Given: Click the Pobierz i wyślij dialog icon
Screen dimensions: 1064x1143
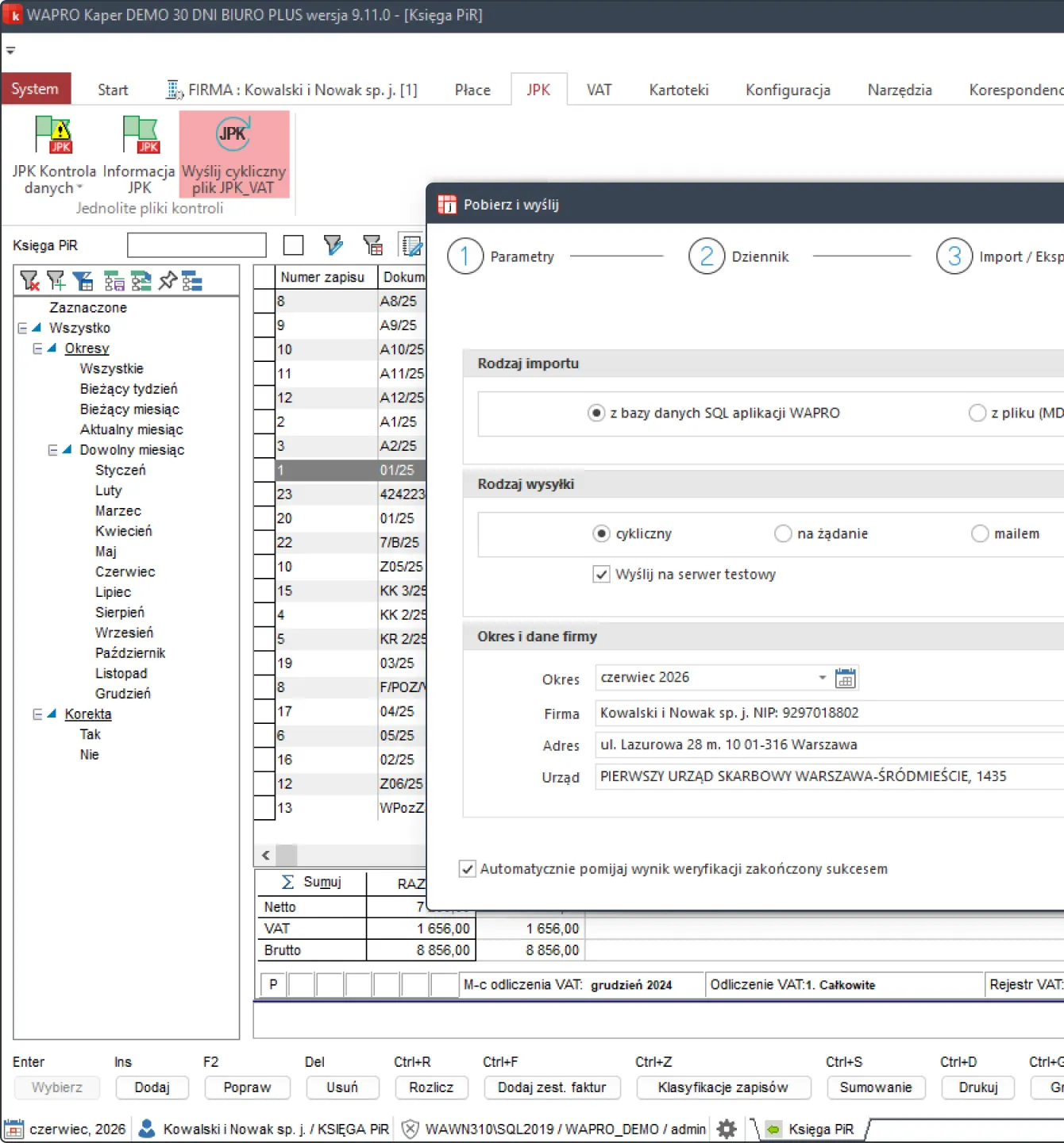Looking at the screenshot, I should 447,205.
